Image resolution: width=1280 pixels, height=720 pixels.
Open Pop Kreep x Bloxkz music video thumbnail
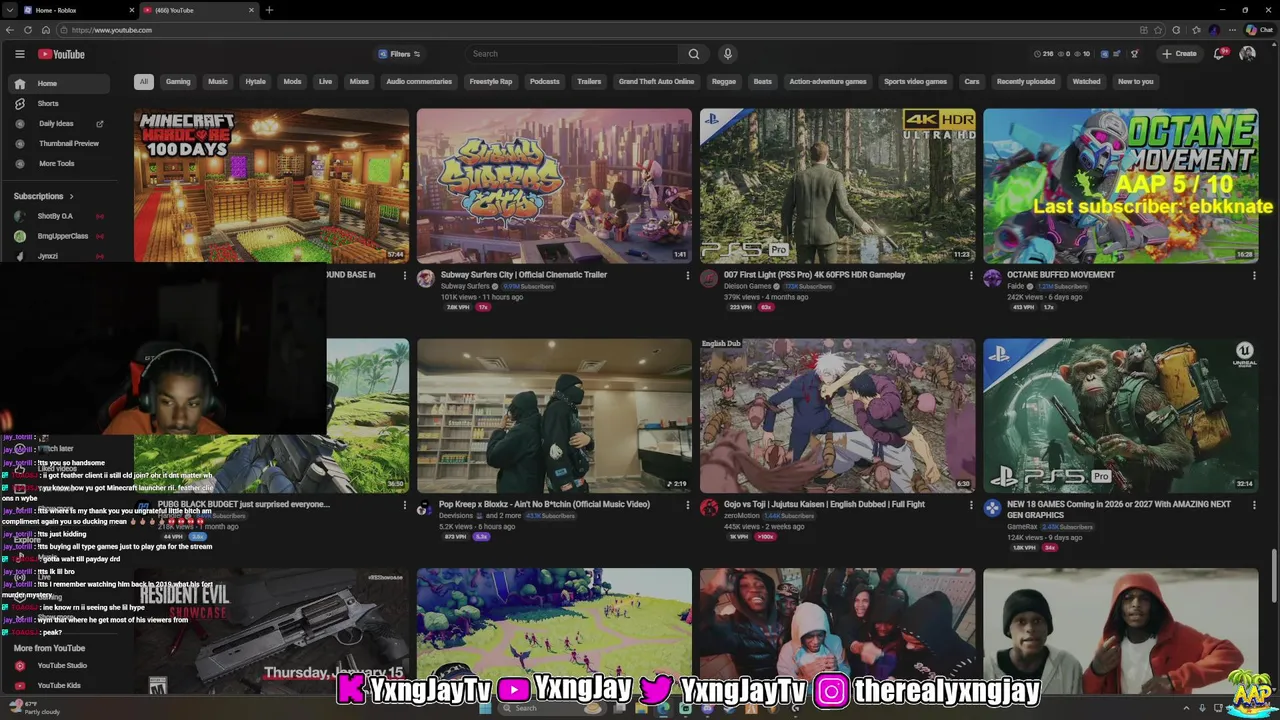point(554,415)
